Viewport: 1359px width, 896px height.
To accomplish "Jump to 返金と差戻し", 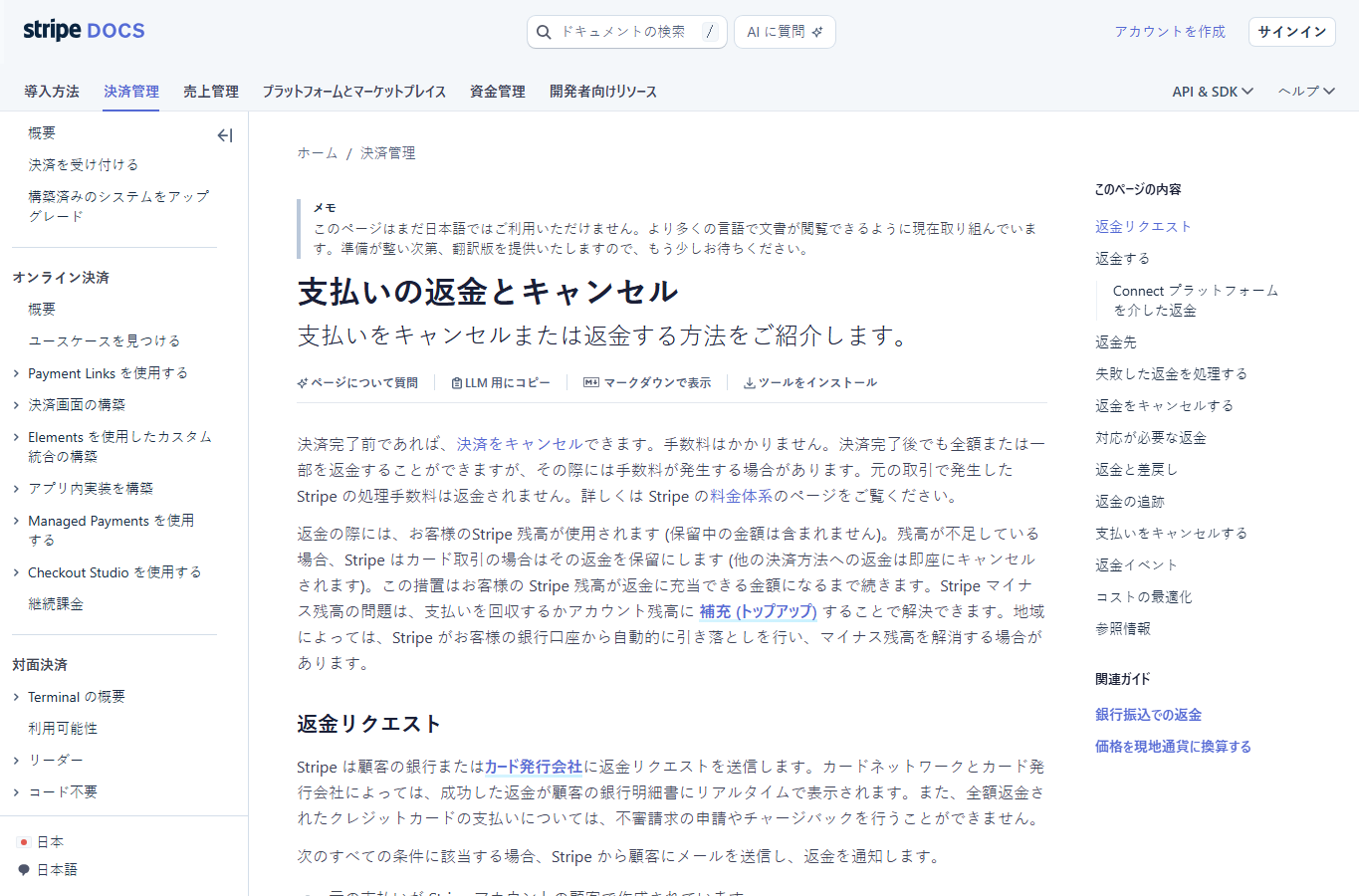I will (1136, 470).
